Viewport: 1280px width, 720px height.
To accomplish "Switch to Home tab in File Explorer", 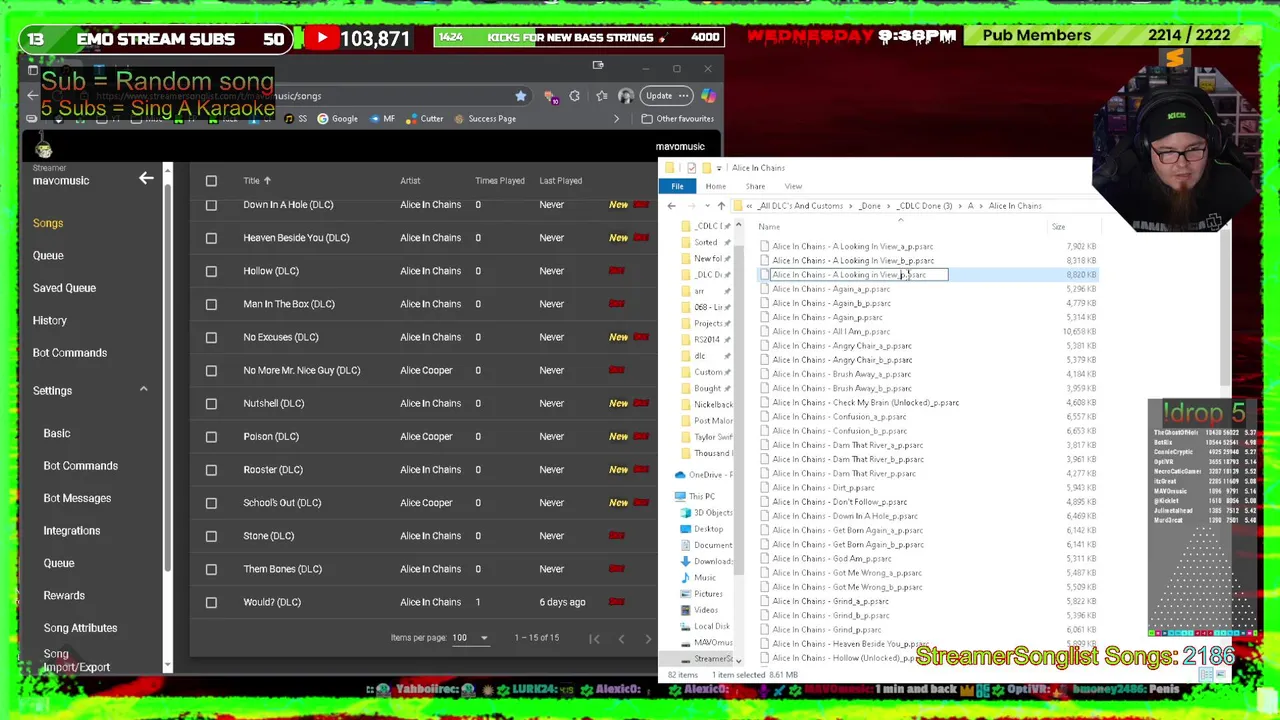I will pyautogui.click(x=715, y=187).
